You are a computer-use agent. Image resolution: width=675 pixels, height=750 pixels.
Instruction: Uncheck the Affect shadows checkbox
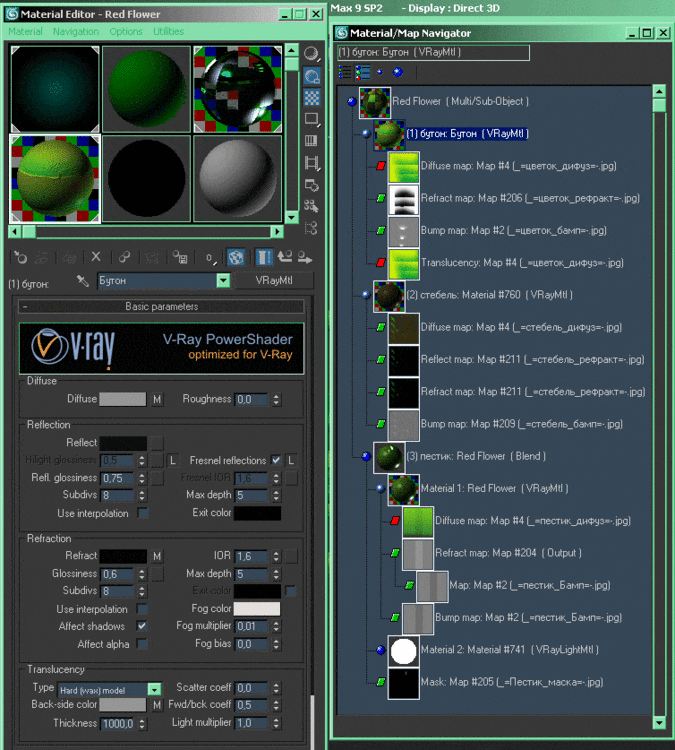[x=142, y=626]
